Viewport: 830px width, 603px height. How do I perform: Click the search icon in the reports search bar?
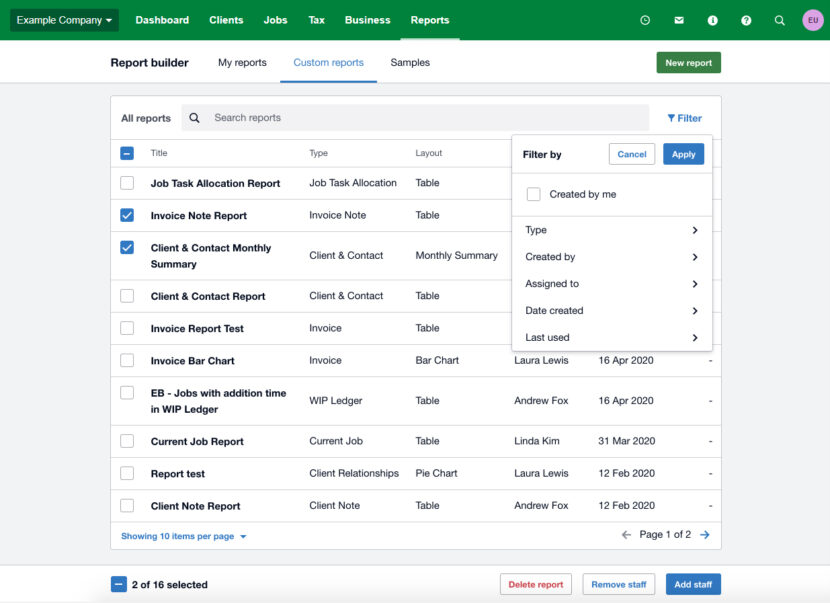(194, 118)
